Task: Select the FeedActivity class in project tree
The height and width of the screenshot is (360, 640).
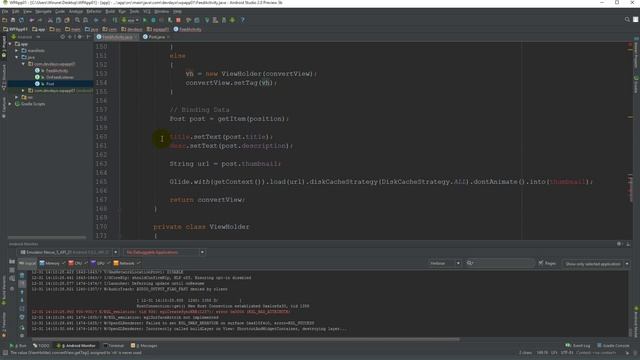Action: 57,71
